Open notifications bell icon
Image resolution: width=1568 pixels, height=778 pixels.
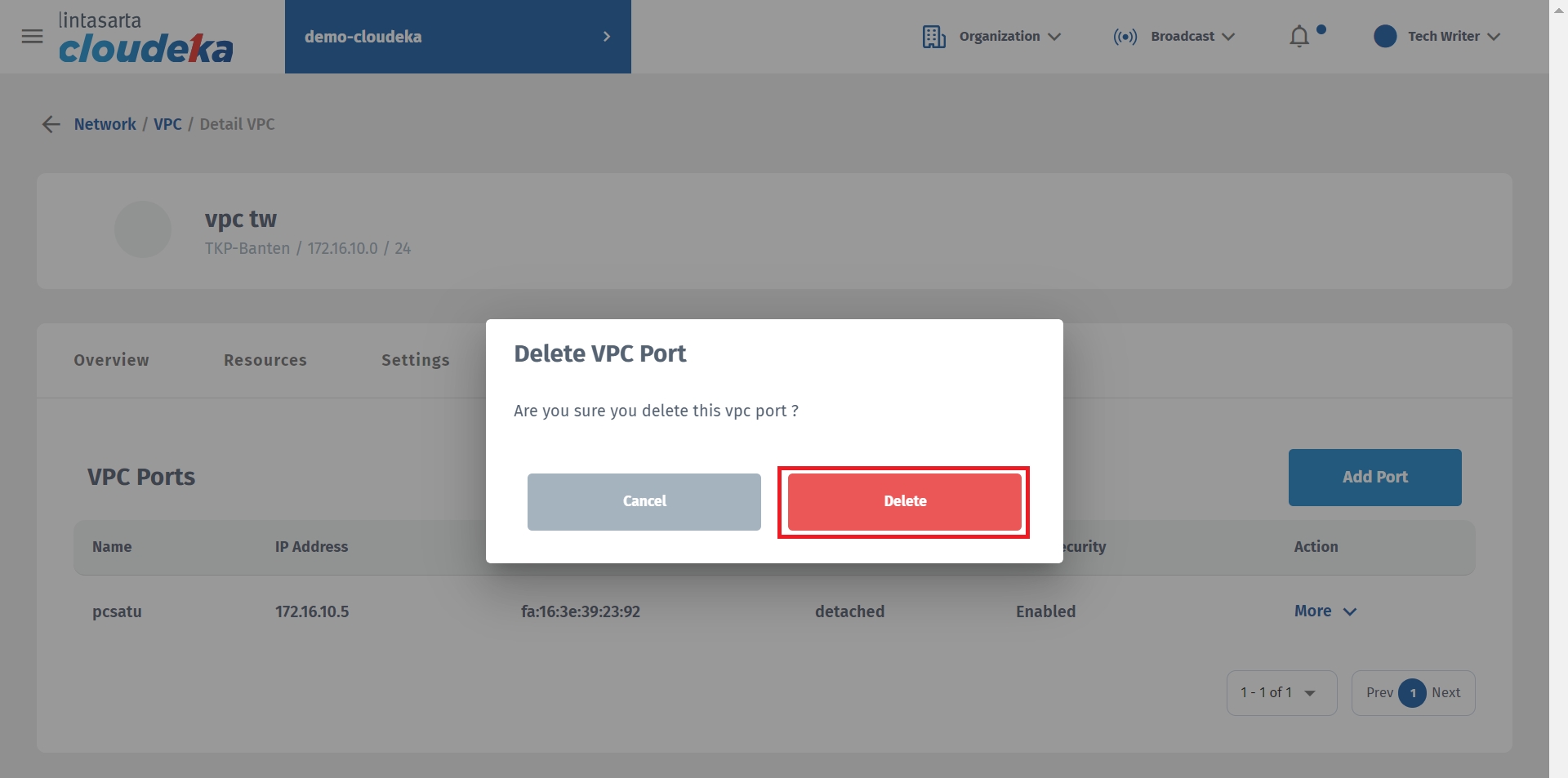(1298, 37)
